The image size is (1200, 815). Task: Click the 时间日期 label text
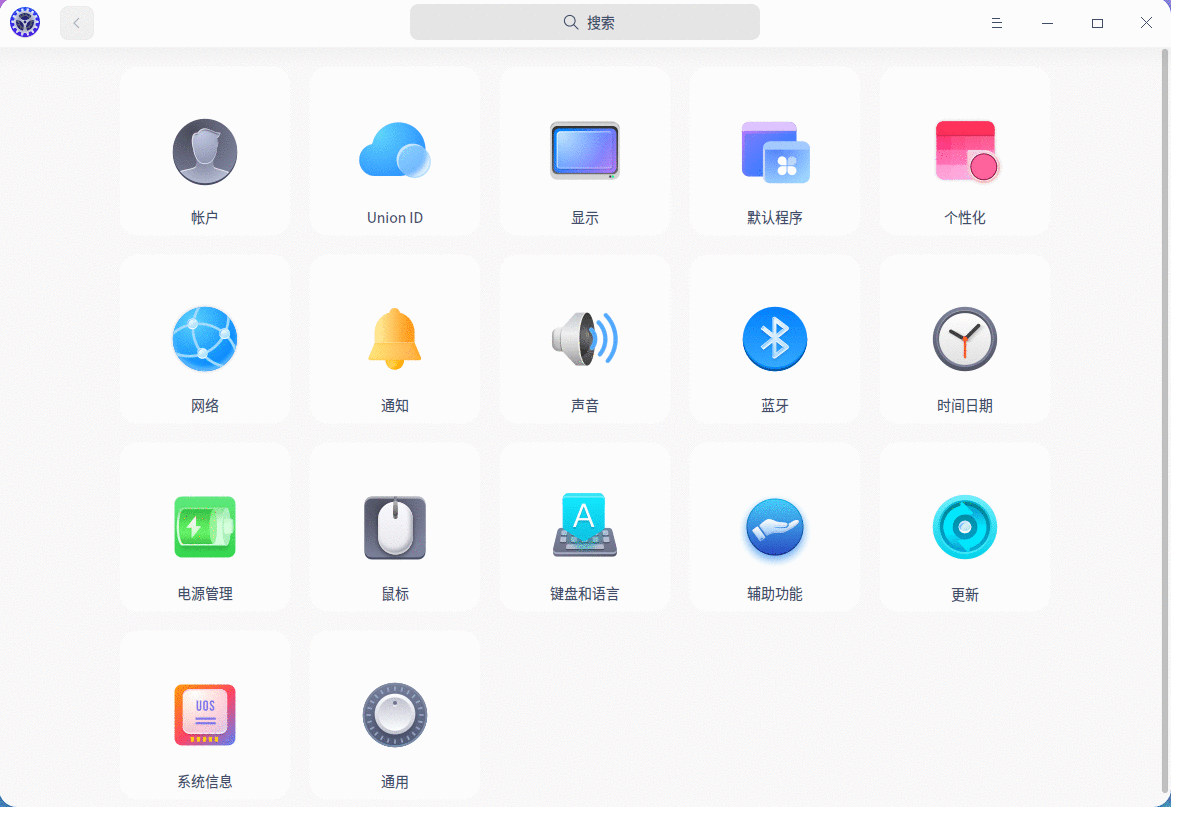pyautogui.click(x=965, y=406)
